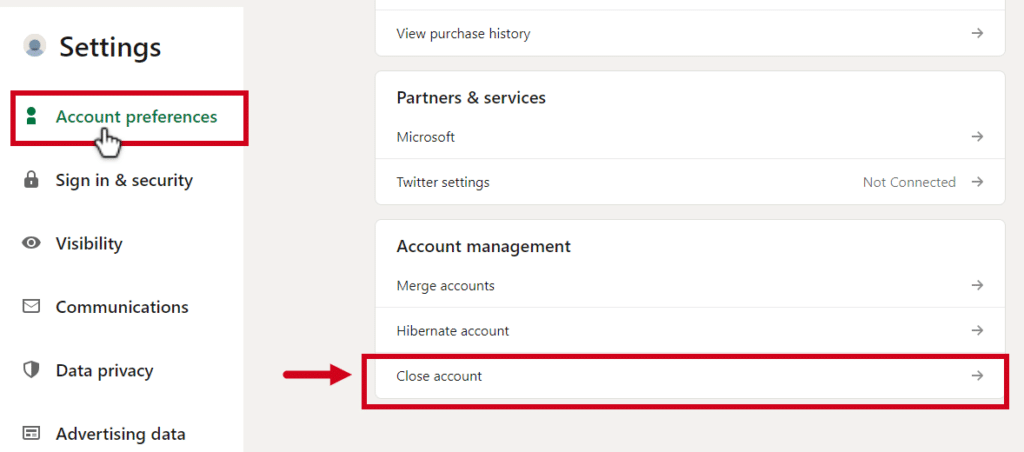This screenshot has height=452, width=1024.
Task: Click Close account option
Action: [x=440, y=376]
